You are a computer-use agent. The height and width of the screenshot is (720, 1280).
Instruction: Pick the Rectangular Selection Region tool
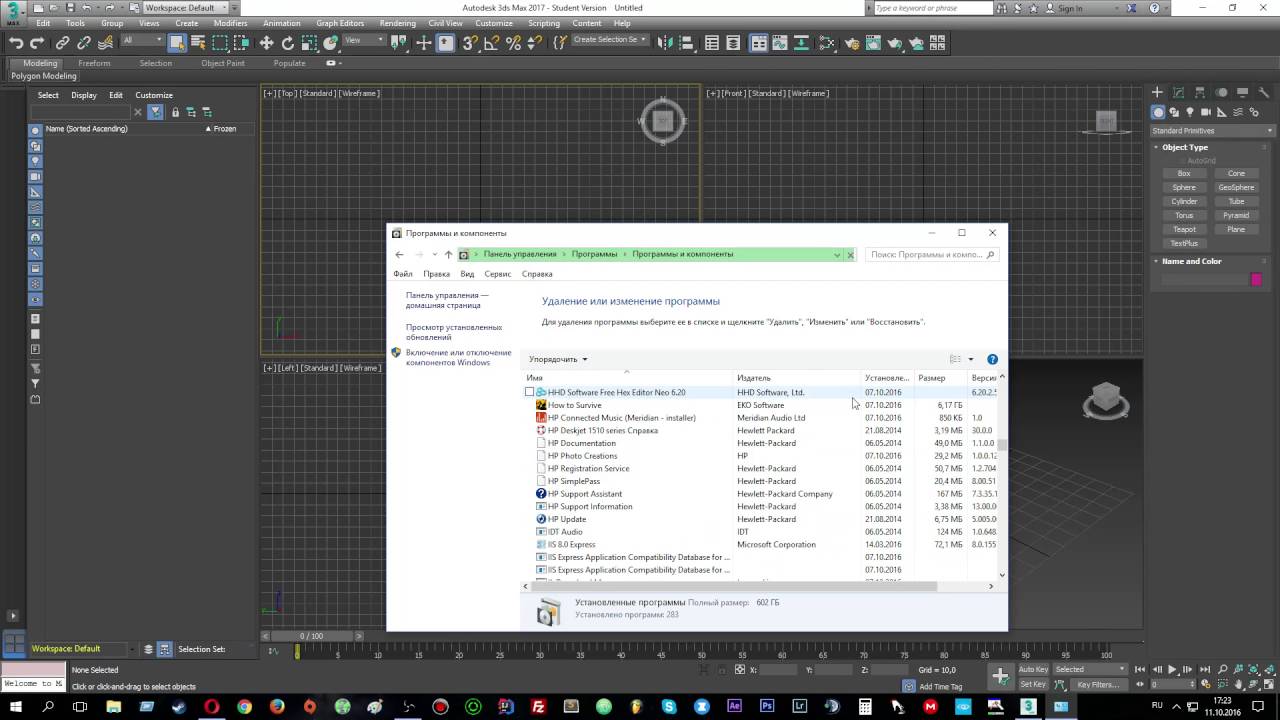click(x=220, y=43)
